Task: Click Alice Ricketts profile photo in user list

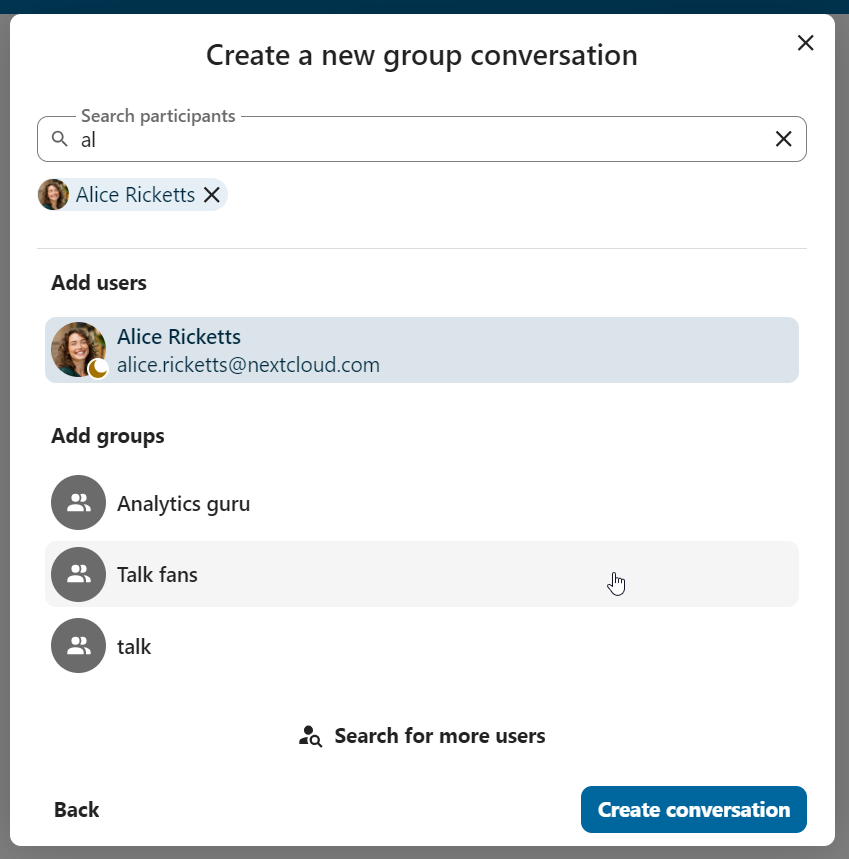Action: point(77,348)
